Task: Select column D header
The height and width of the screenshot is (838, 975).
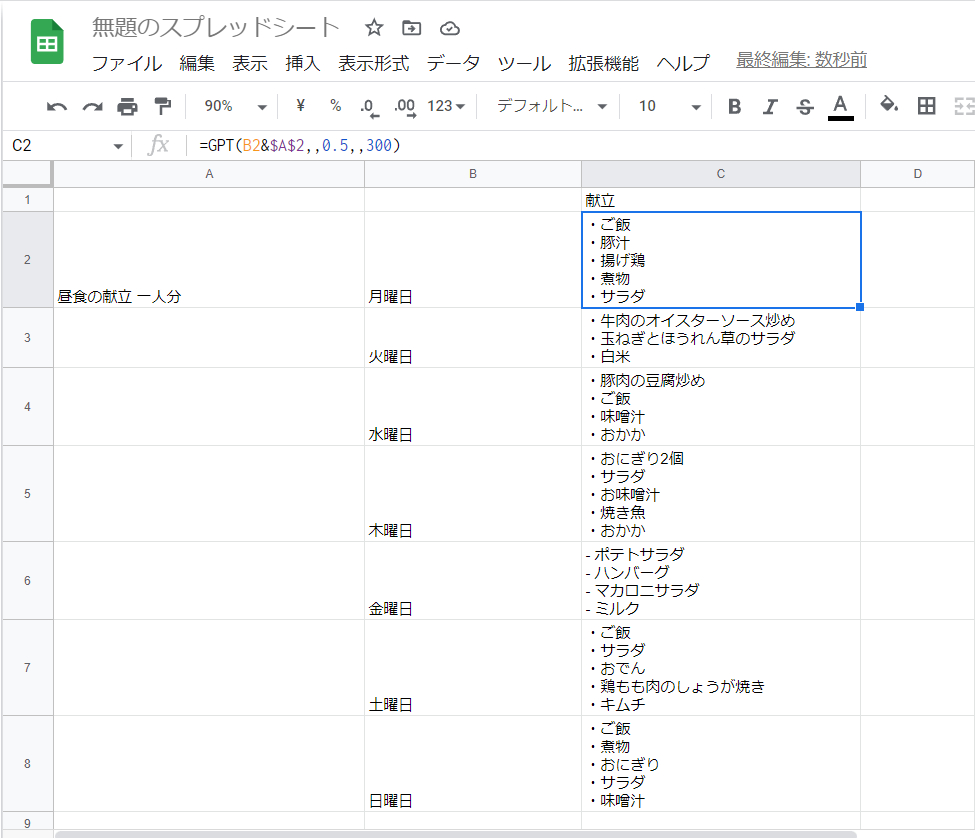Action: tap(918, 174)
